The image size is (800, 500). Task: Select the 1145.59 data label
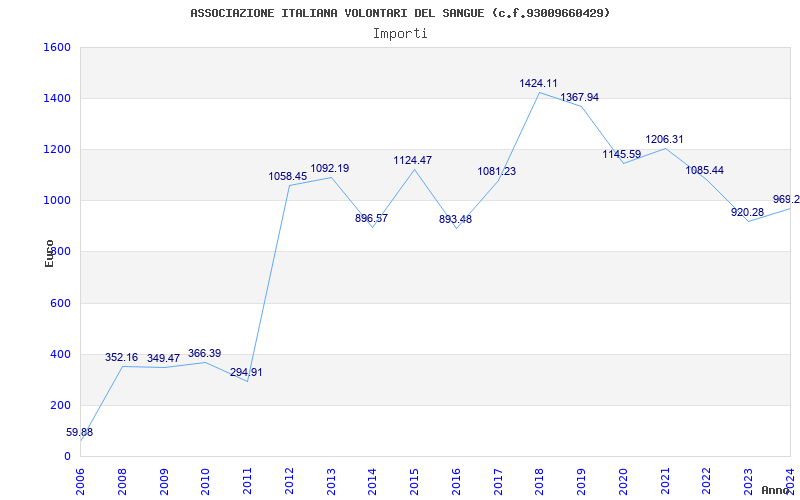tap(621, 154)
